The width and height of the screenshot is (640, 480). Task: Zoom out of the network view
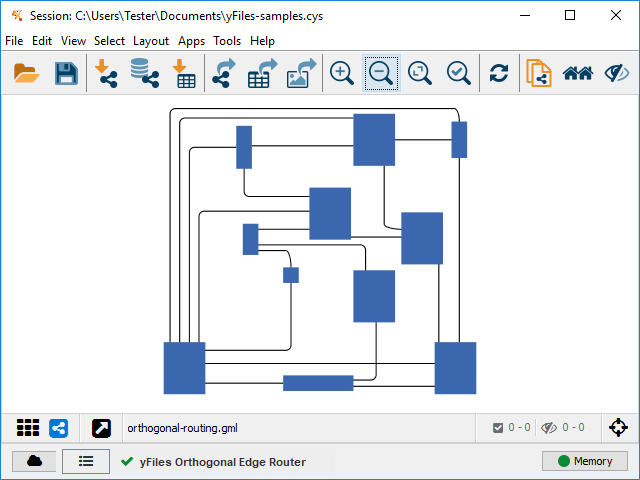point(381,73)
